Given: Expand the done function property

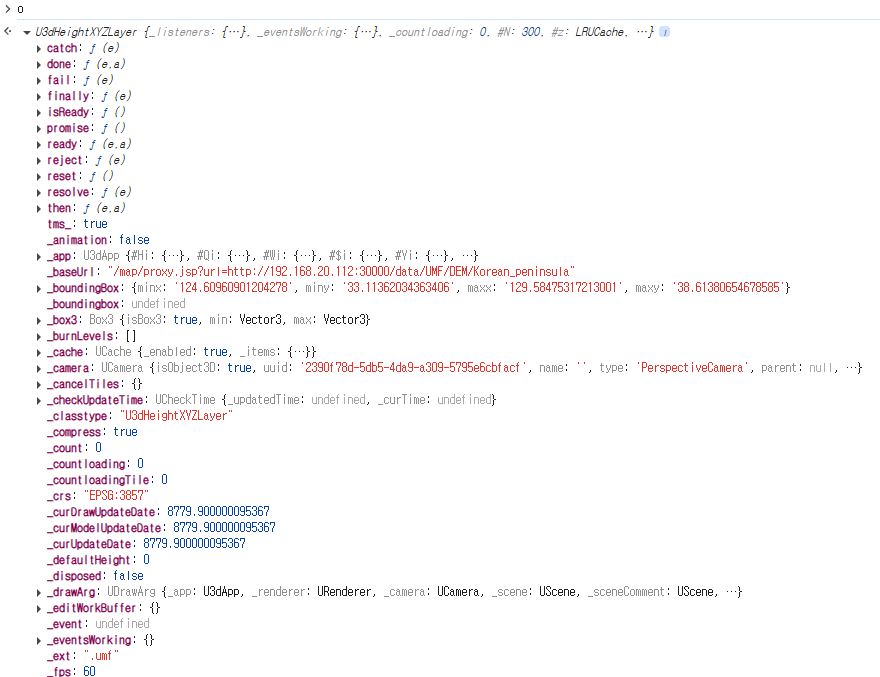Looking at the screenshot, I should tap(39, 65).
